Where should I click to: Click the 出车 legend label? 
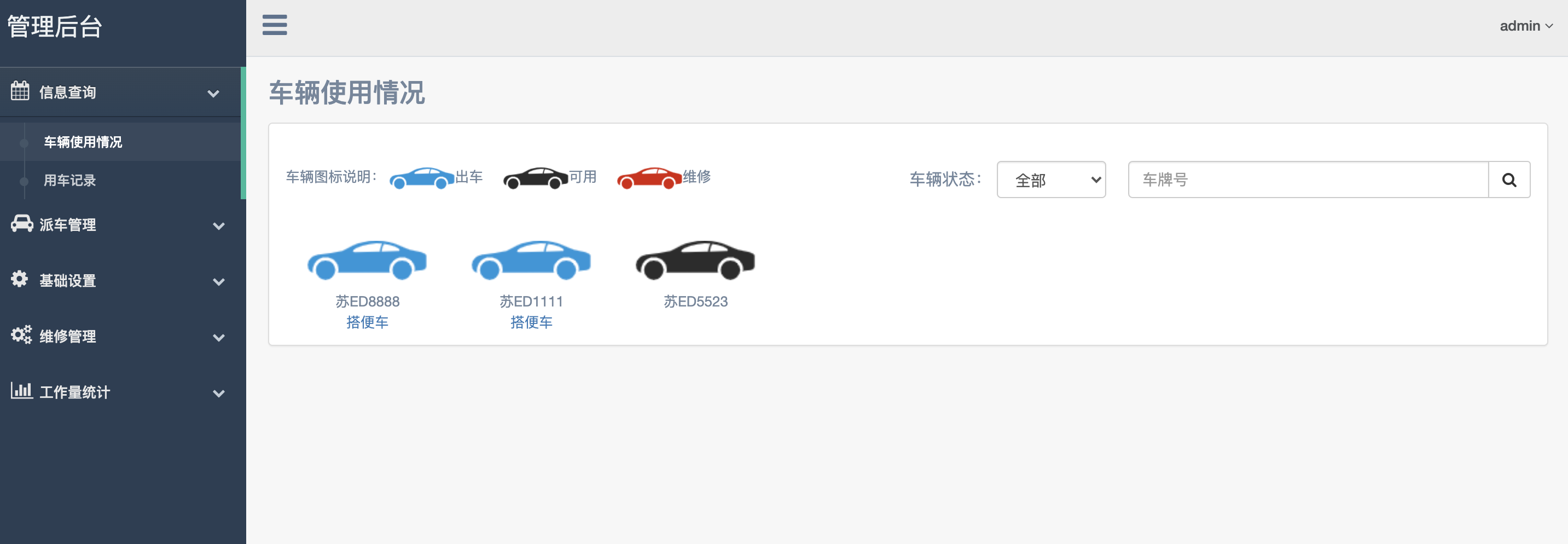click(x=469, y=177)
